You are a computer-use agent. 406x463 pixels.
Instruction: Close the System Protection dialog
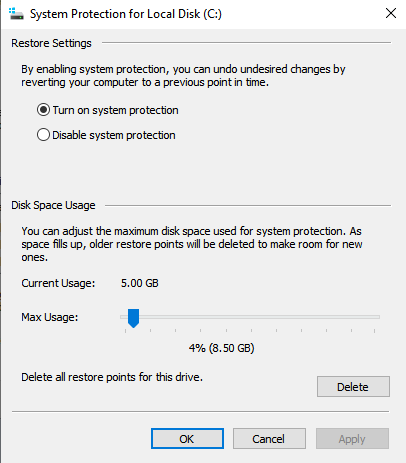[x=391, y=13]
